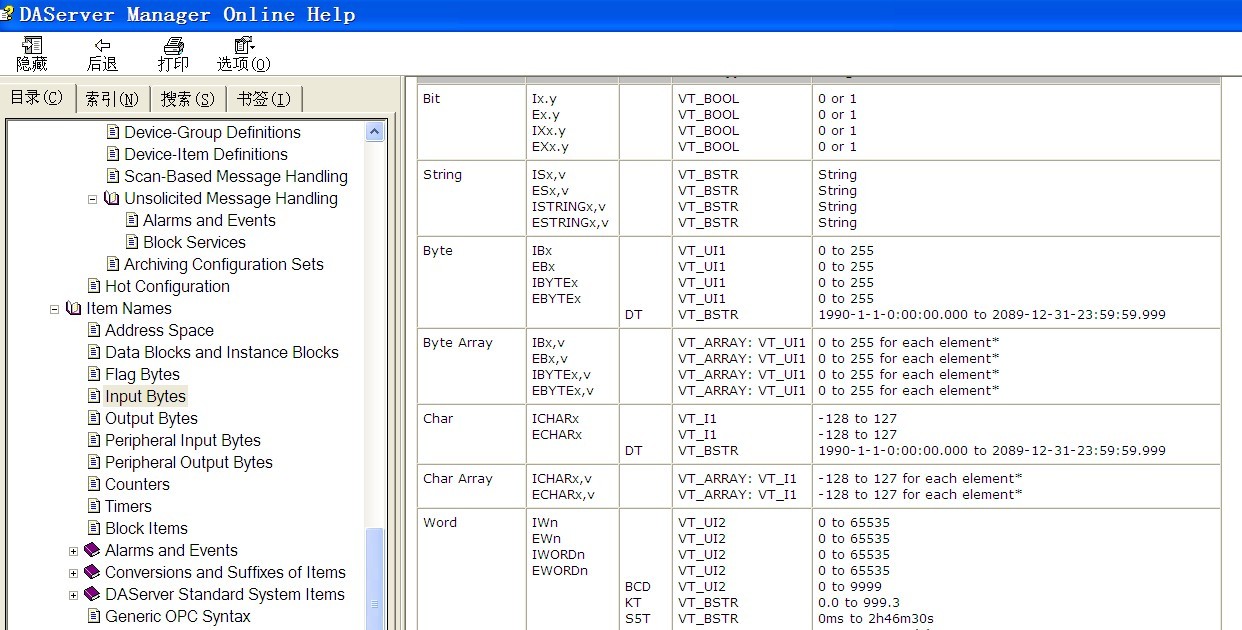Click the Counters page icon
This screenshot has width=1242, height=630.
[x=94, y=484]
